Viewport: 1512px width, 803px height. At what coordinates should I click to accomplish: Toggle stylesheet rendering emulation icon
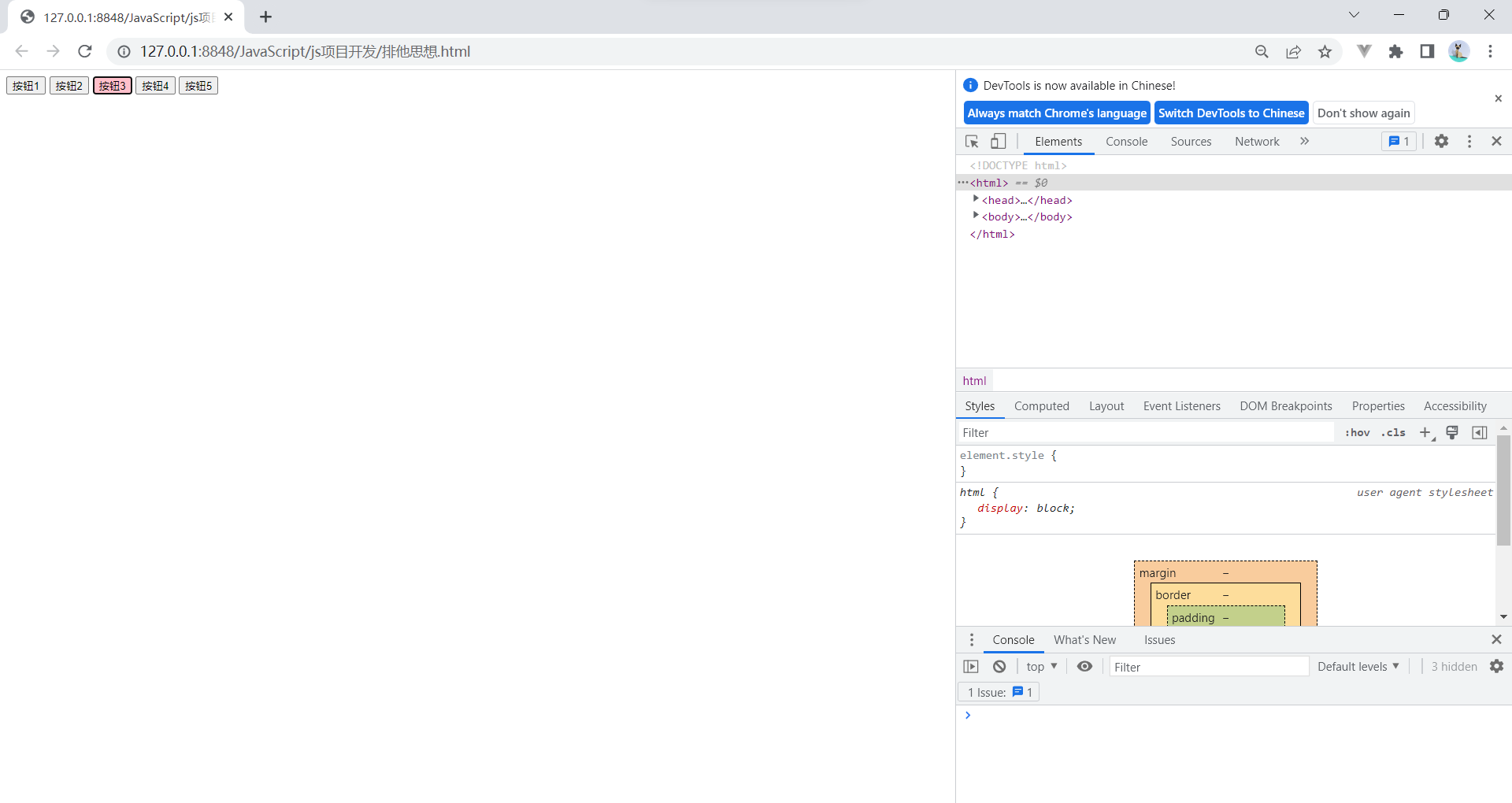point(1452,432)
